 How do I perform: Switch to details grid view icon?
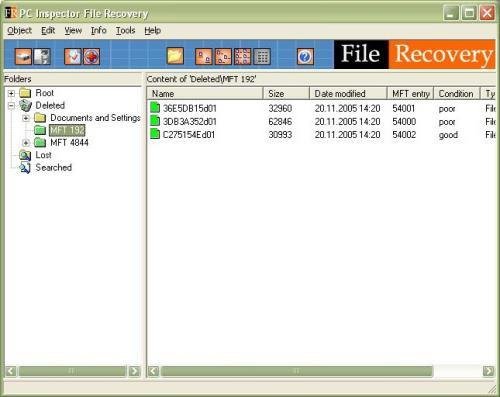[x=262, y=56]
